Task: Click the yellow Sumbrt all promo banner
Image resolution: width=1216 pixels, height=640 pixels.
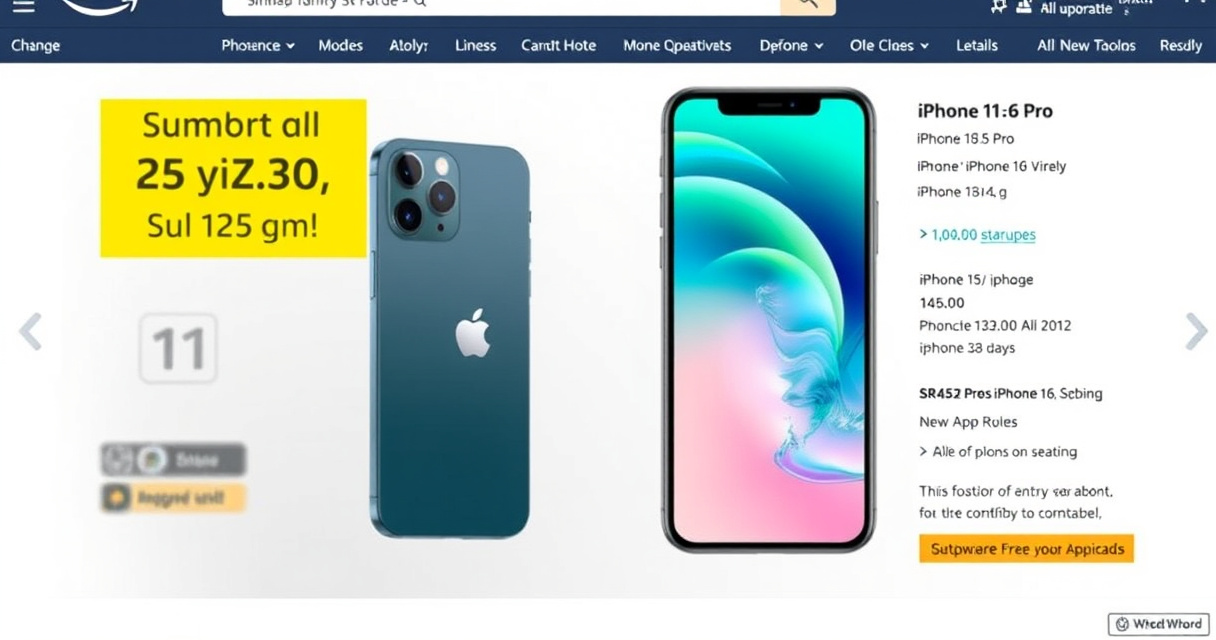Action: click(233, 178)
